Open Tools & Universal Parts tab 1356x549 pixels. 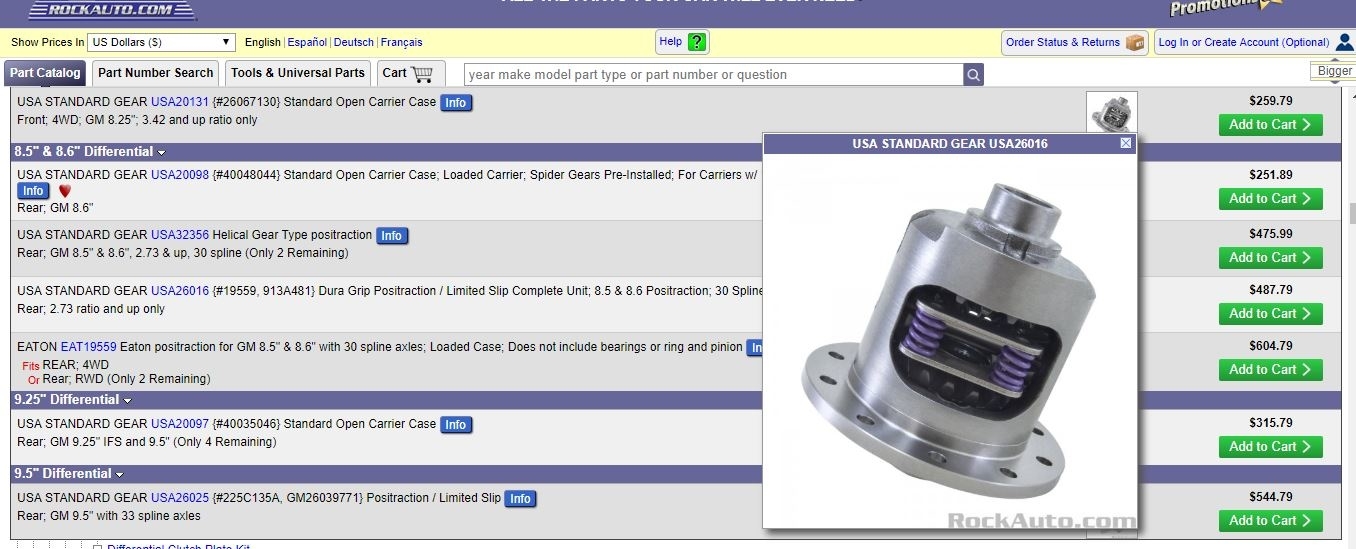point(298,73)
